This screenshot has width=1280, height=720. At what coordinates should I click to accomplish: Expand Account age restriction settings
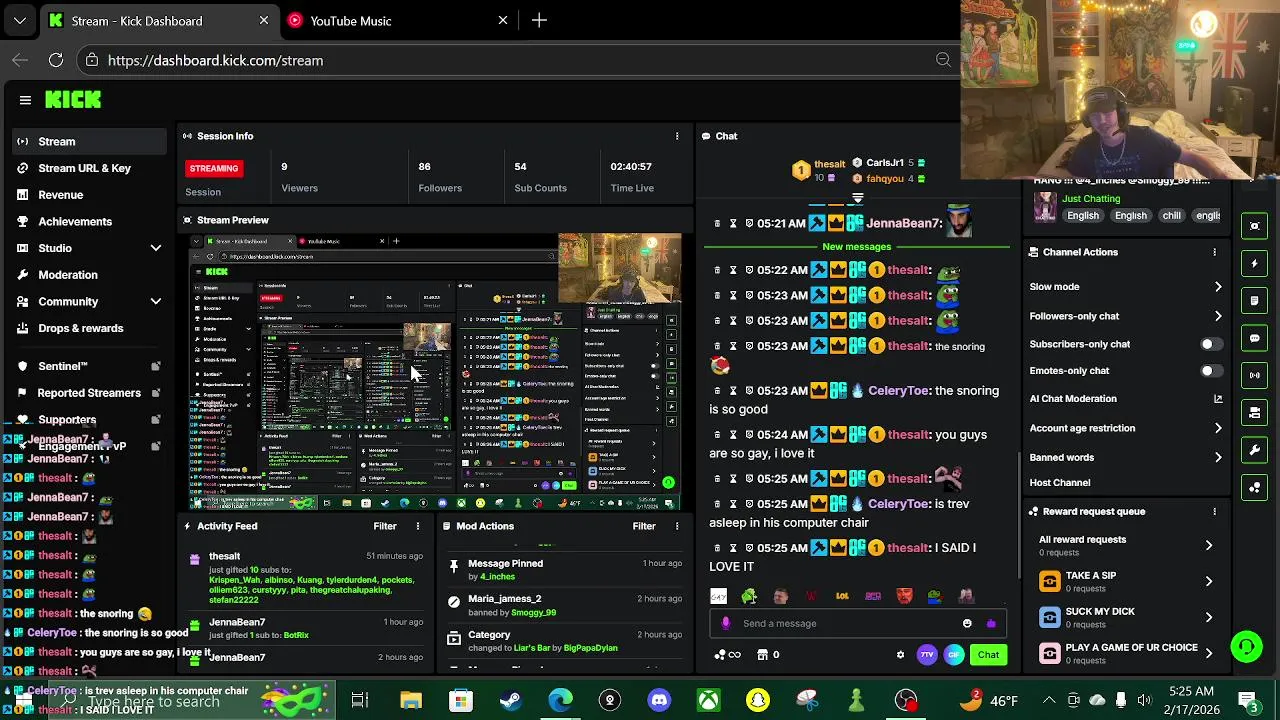pos(1218,428)
